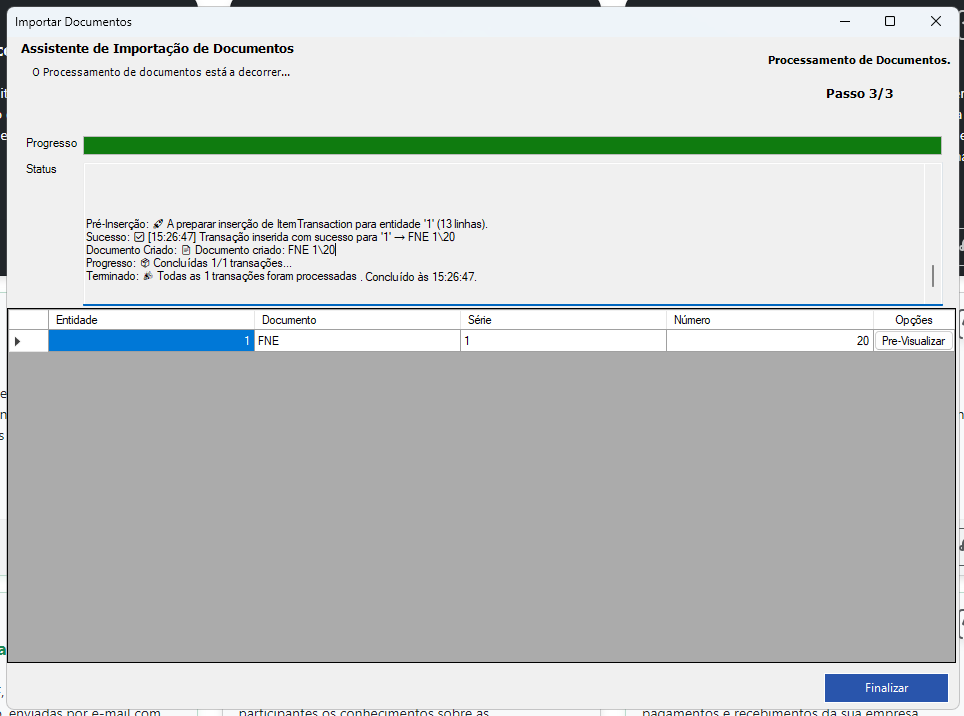Click the celebration icon on the Terminado line
Screen dimensions: 964x716
point(148,276)
